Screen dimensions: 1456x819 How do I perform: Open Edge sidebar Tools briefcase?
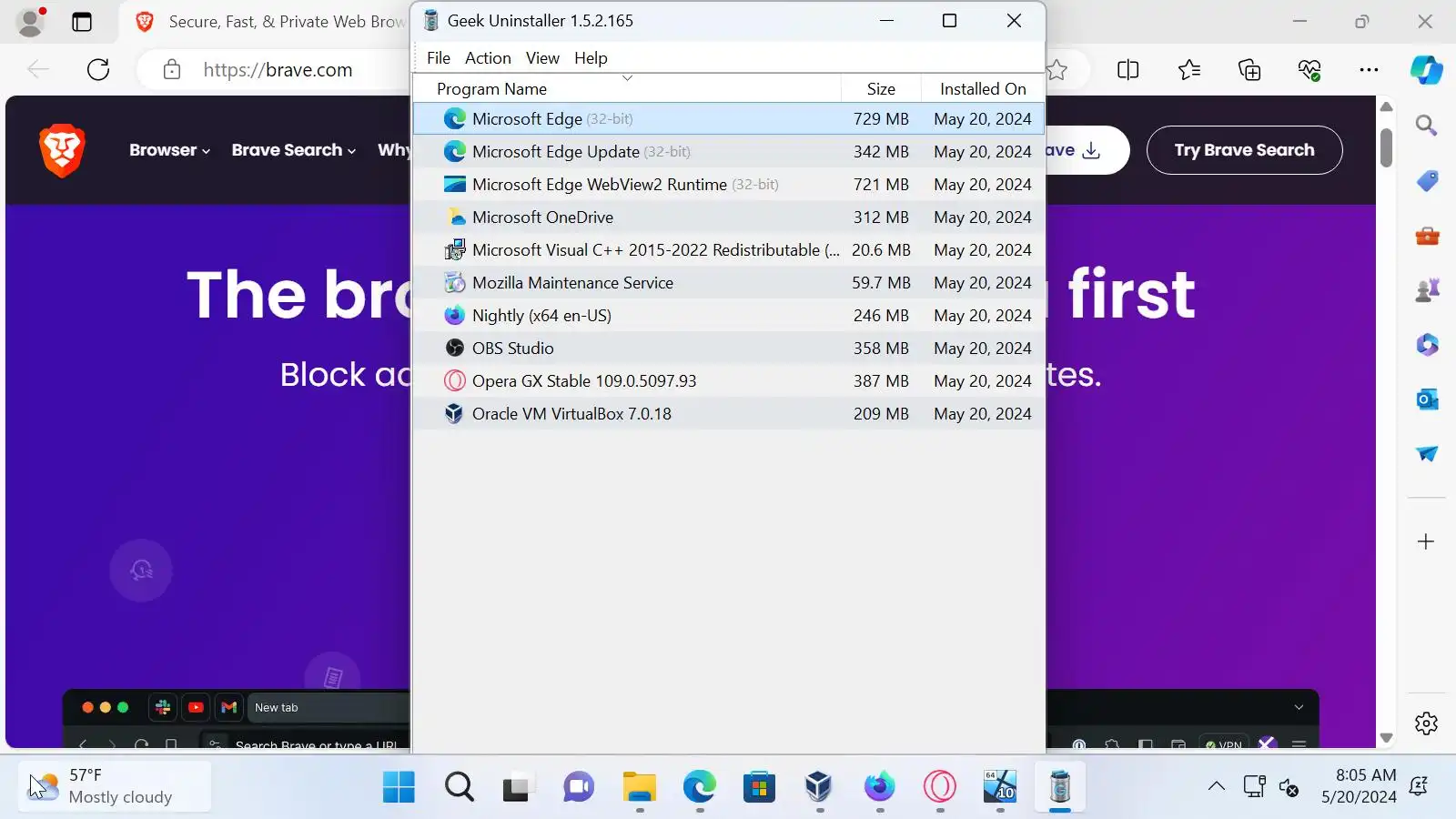[x=1426, y=237]
